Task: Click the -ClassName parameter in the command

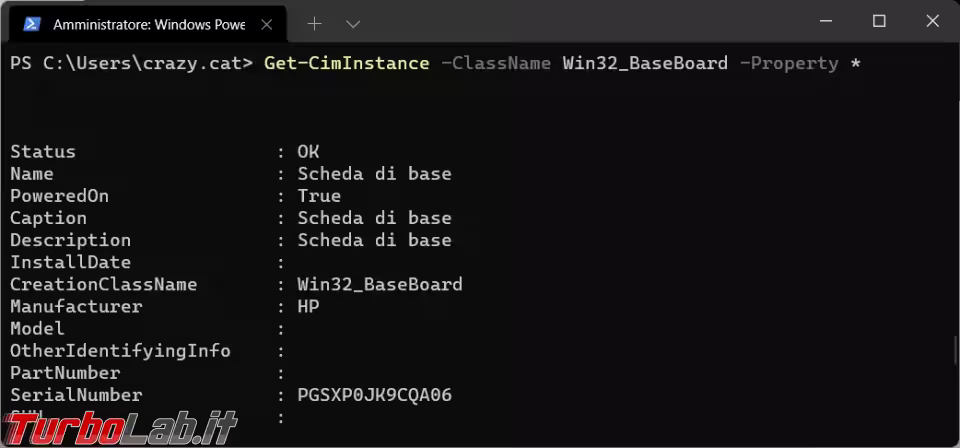Action: point(496,63)
